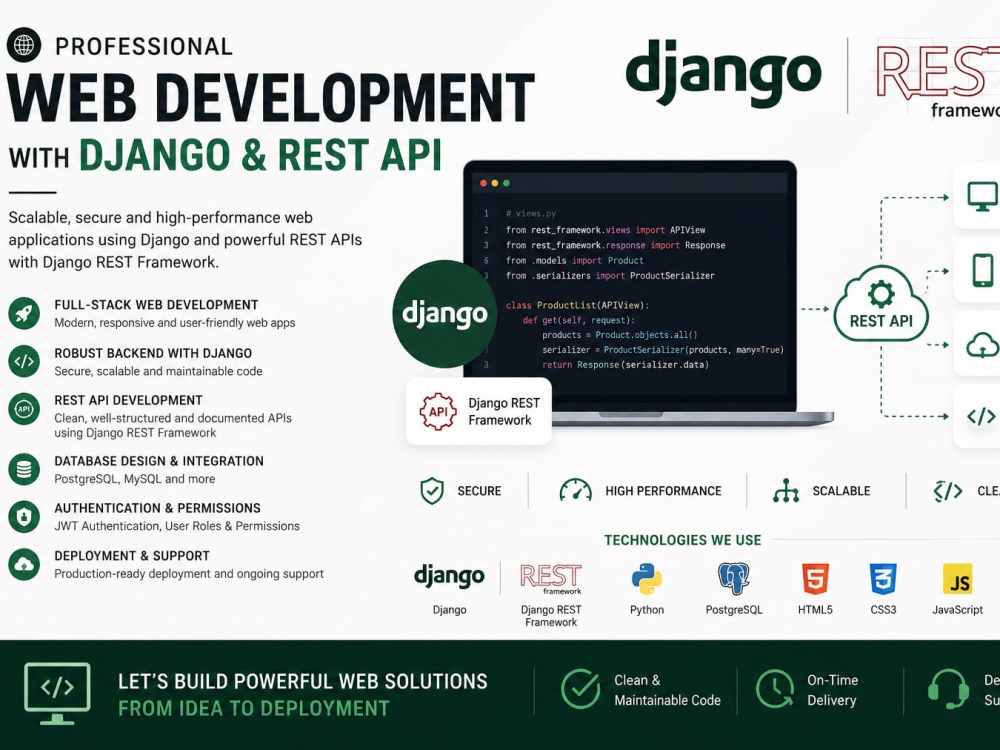Click the green dot in the code window

coord(506,183)
